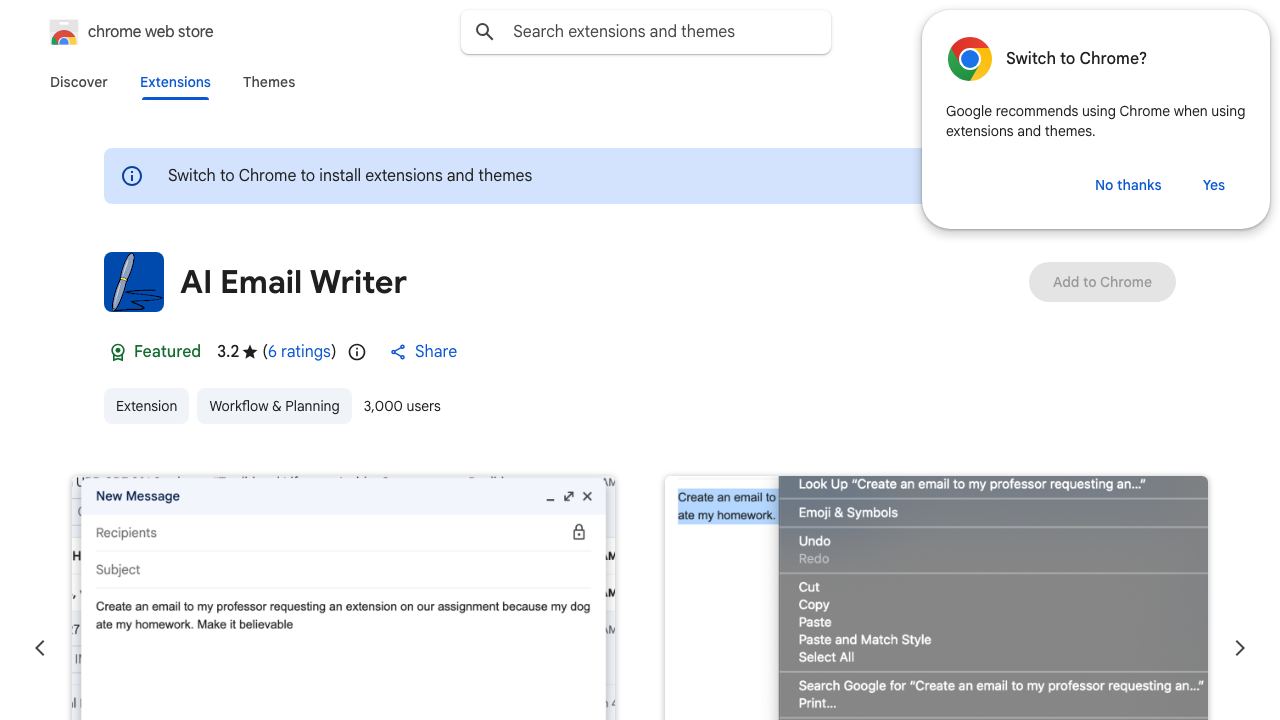Open the Discover tab
Image resolution: width=1280 pixels, height=720 pixels.
[x=79, y=82]
